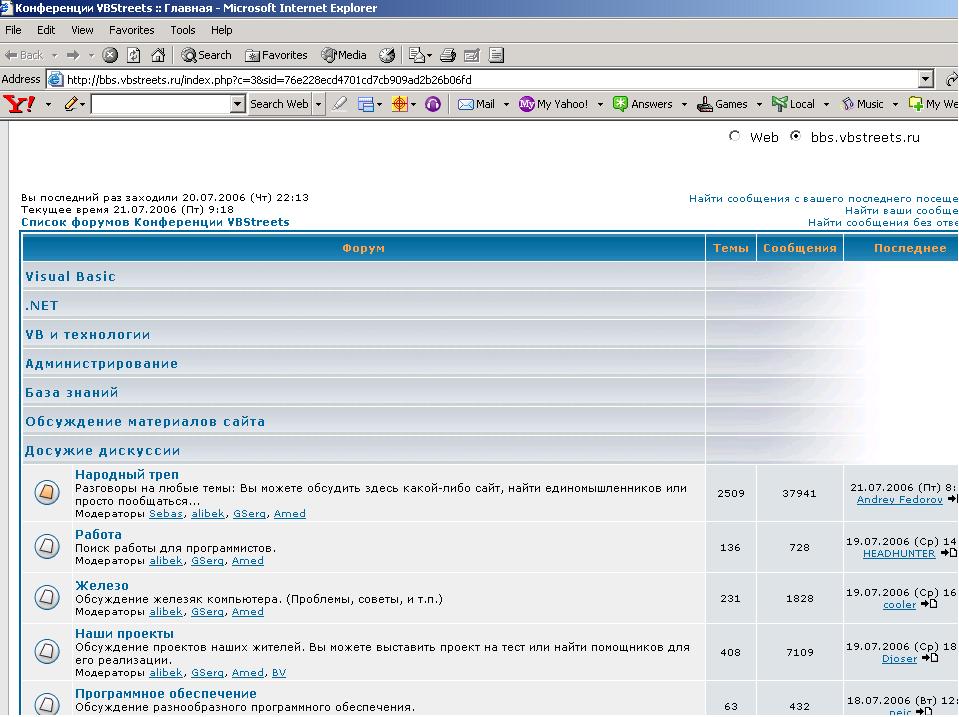Click the Forward arrow button

(73, 55)
